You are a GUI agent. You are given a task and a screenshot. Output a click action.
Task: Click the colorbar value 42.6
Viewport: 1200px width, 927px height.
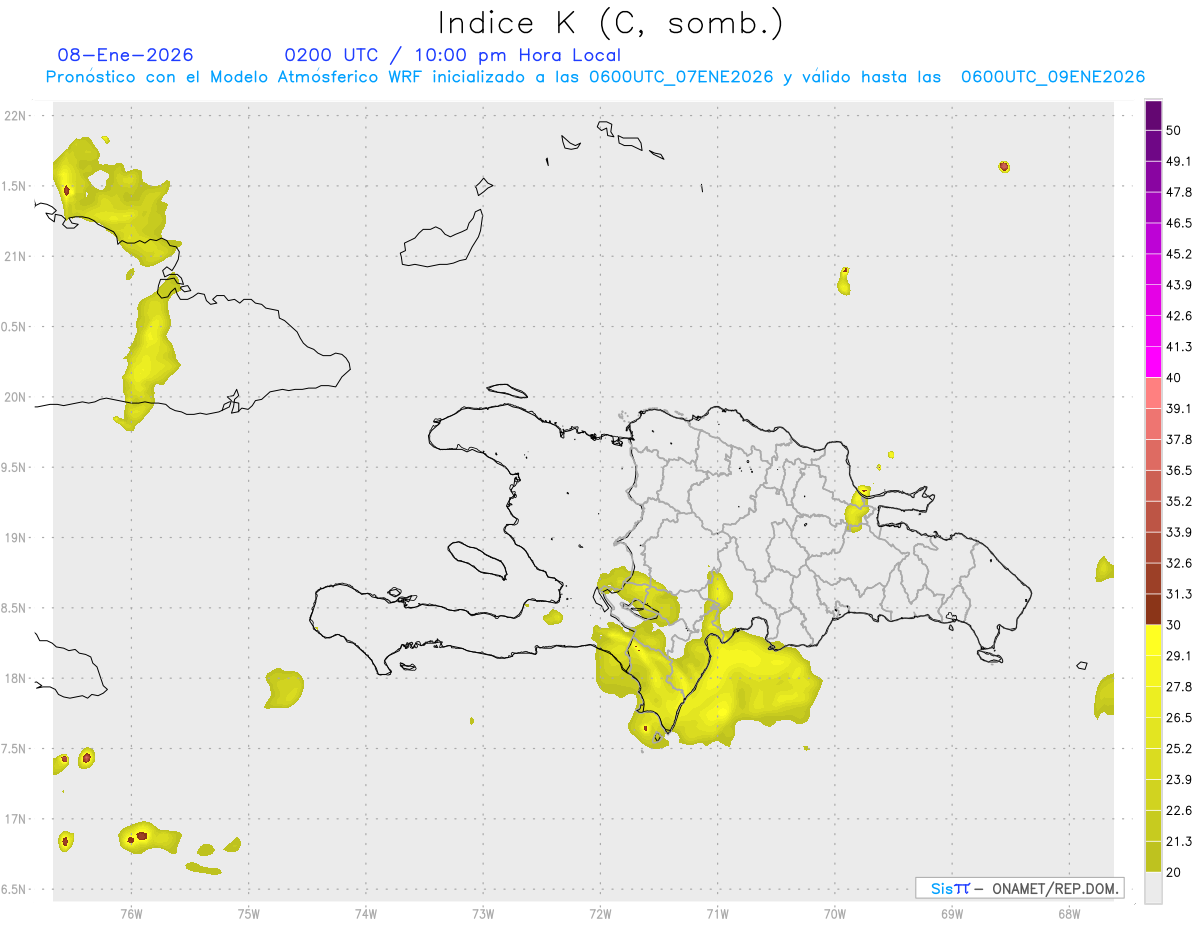tap(1179, 316)
